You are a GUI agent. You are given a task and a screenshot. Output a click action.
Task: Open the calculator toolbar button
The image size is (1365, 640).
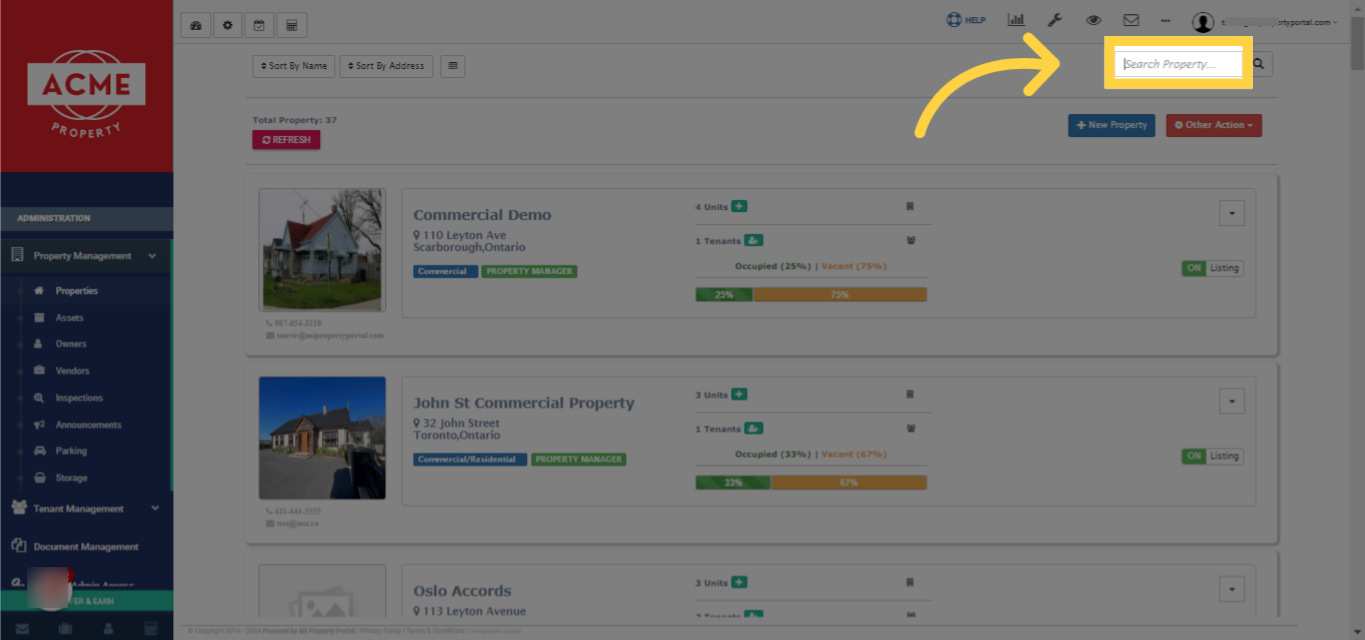[x=291, y=25]
